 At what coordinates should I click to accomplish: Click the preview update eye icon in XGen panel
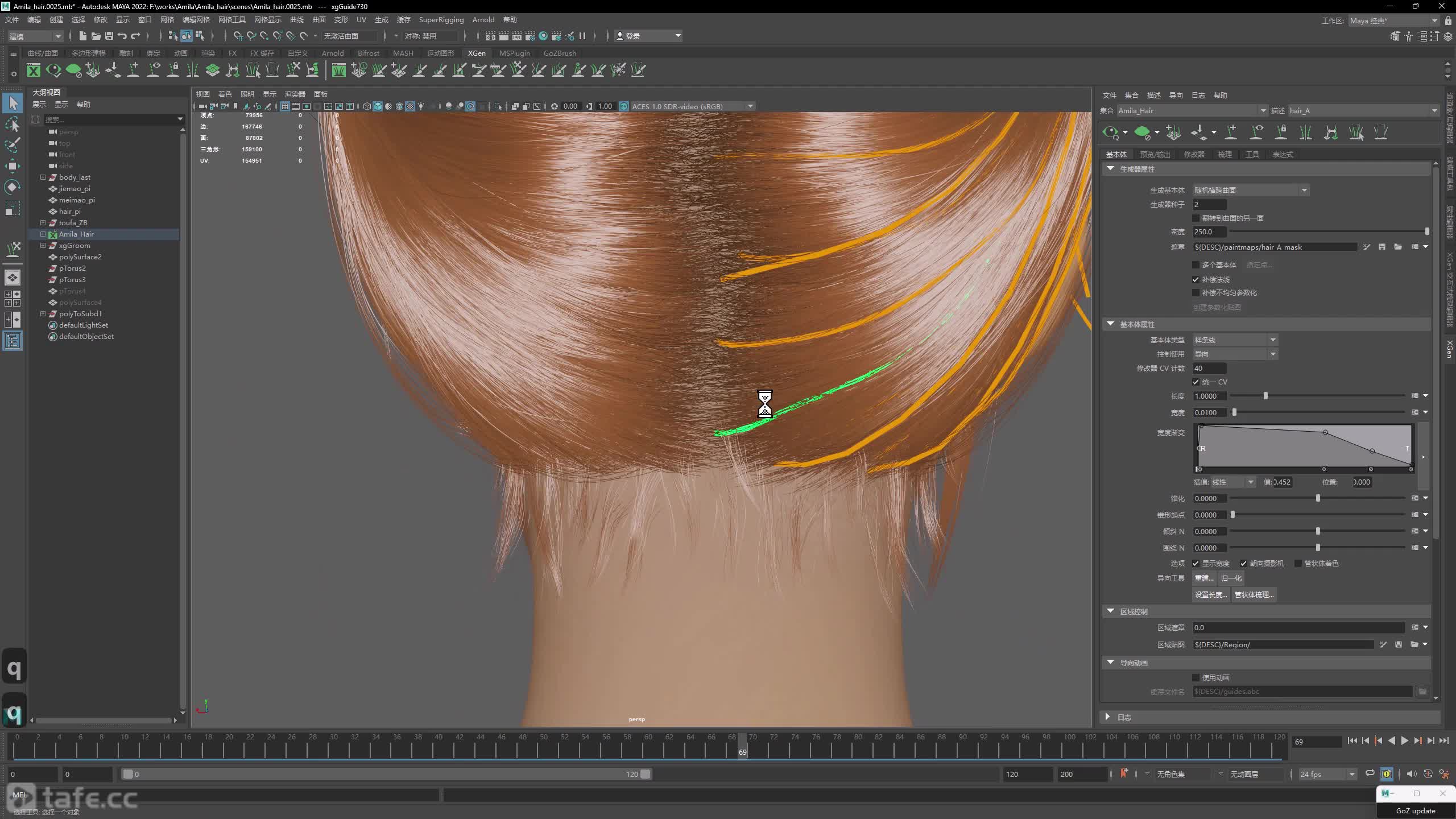[1110, 133]
